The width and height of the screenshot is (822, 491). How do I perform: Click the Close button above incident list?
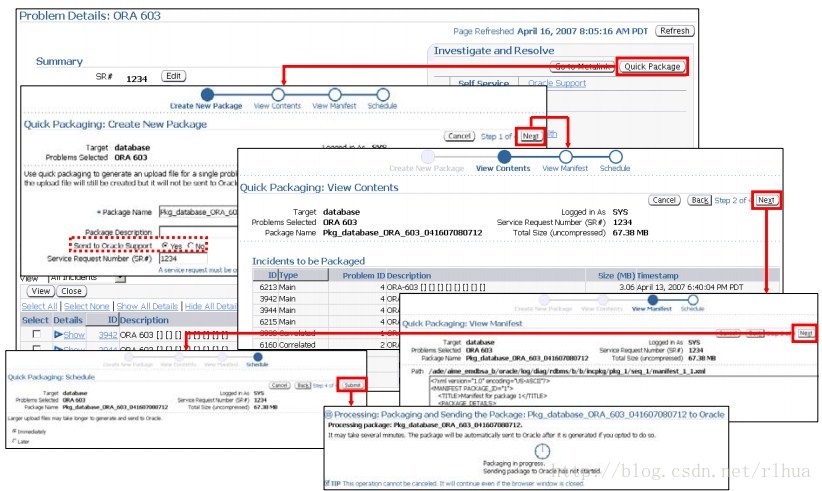coord(71,291)
